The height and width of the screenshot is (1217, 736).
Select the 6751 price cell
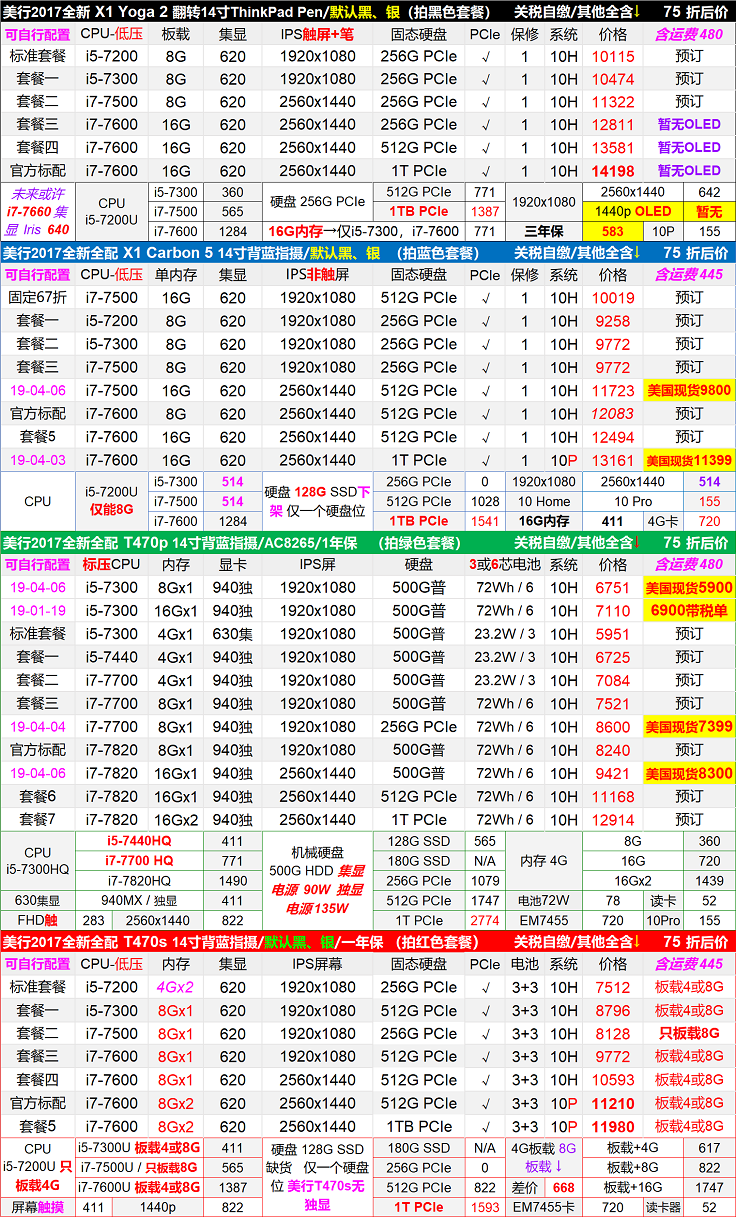pyautogui.click(x=613, y=588)
